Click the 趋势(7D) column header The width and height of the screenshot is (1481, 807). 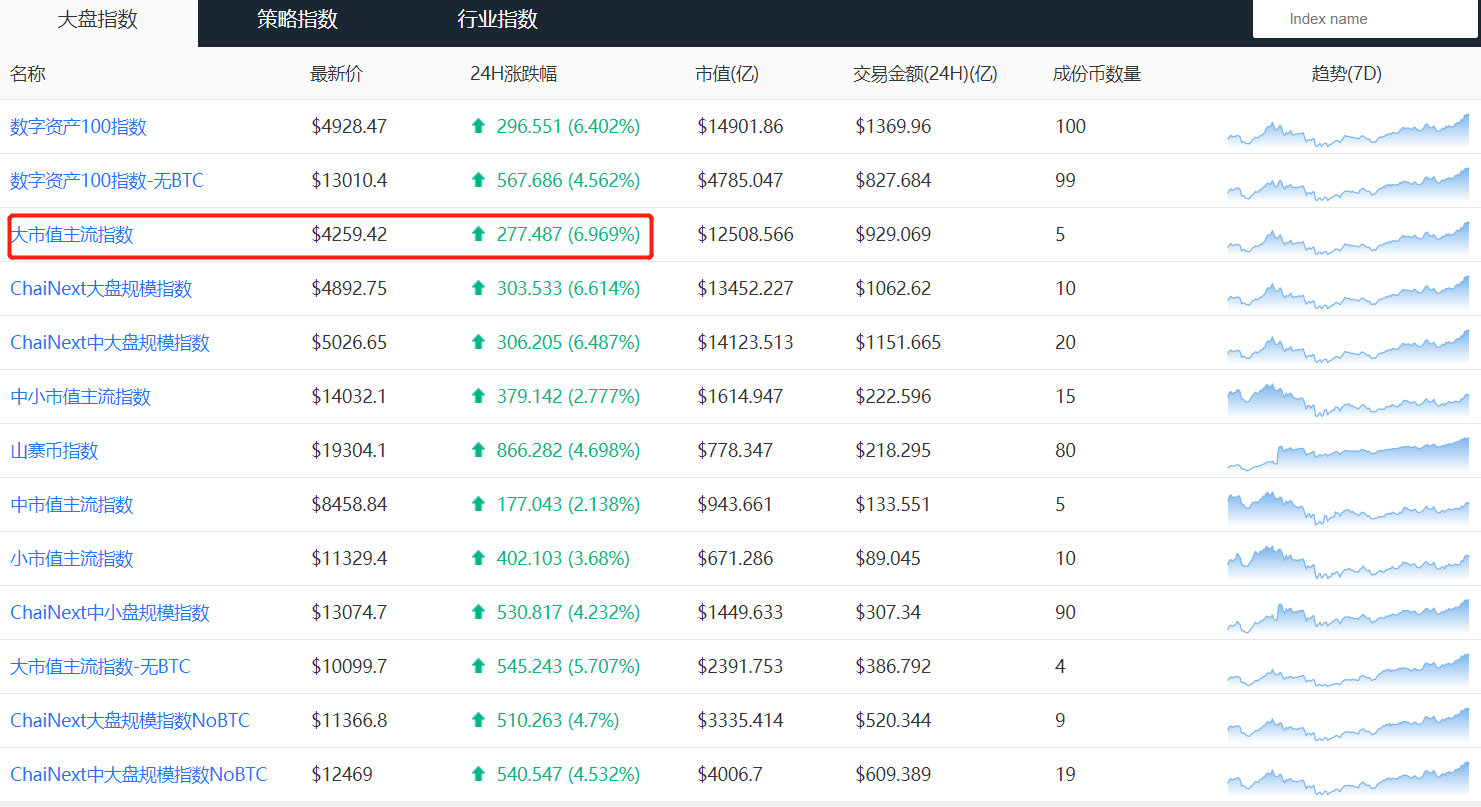click(1347, 73)
